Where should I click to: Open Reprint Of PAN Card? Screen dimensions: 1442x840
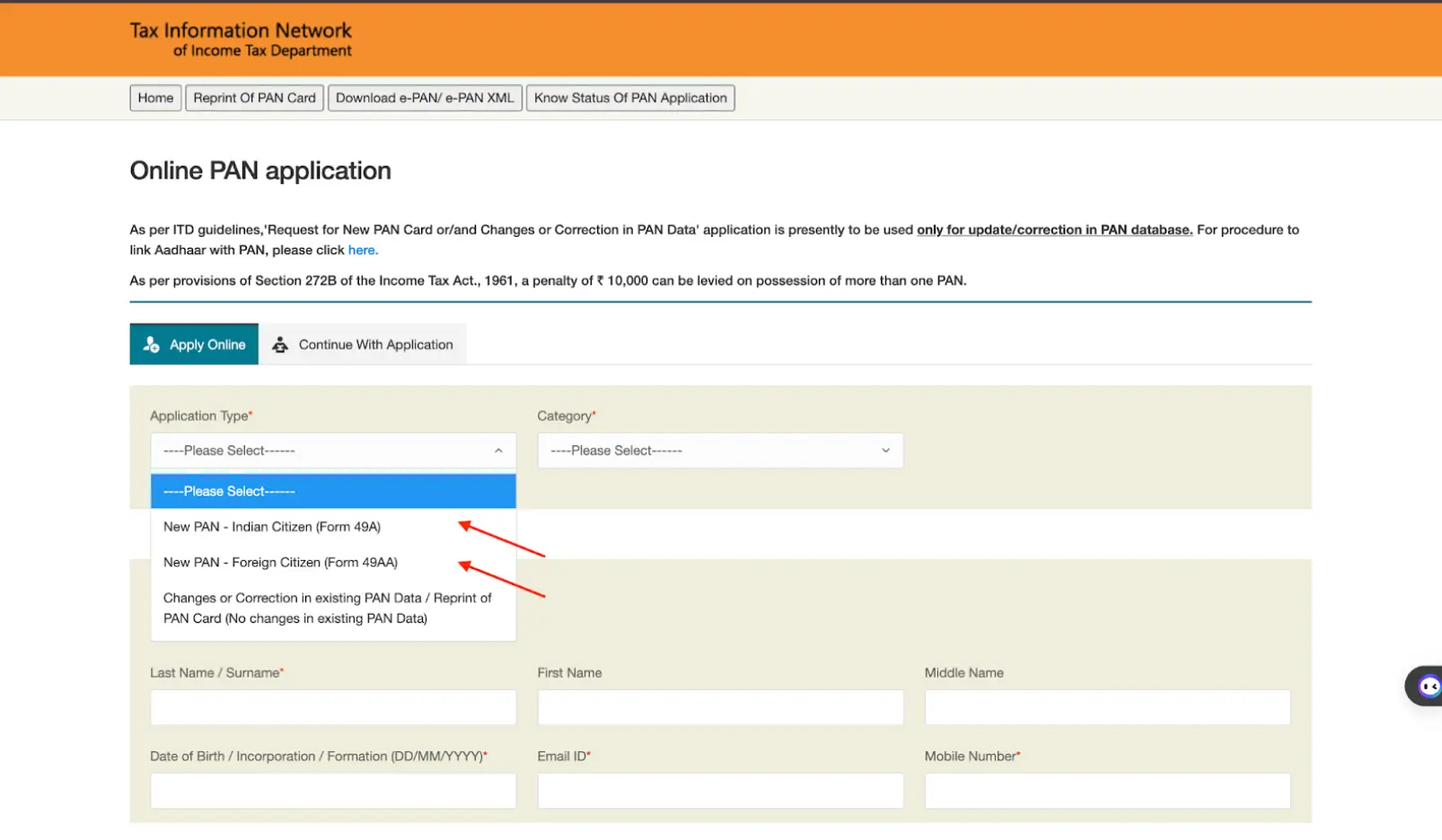click(x=254, y=98)
